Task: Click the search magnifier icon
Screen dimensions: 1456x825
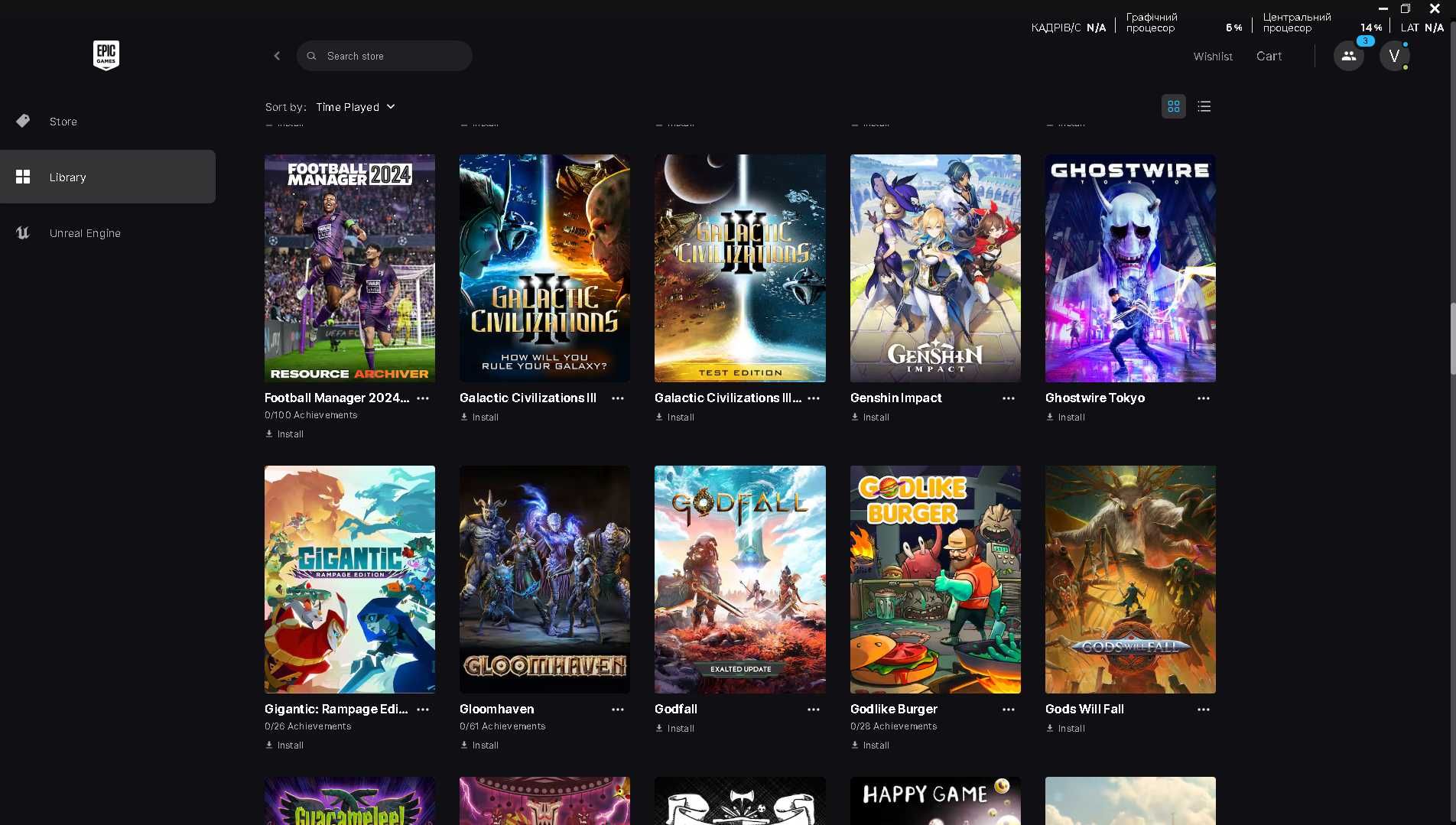Action: (x=311, y=56)
